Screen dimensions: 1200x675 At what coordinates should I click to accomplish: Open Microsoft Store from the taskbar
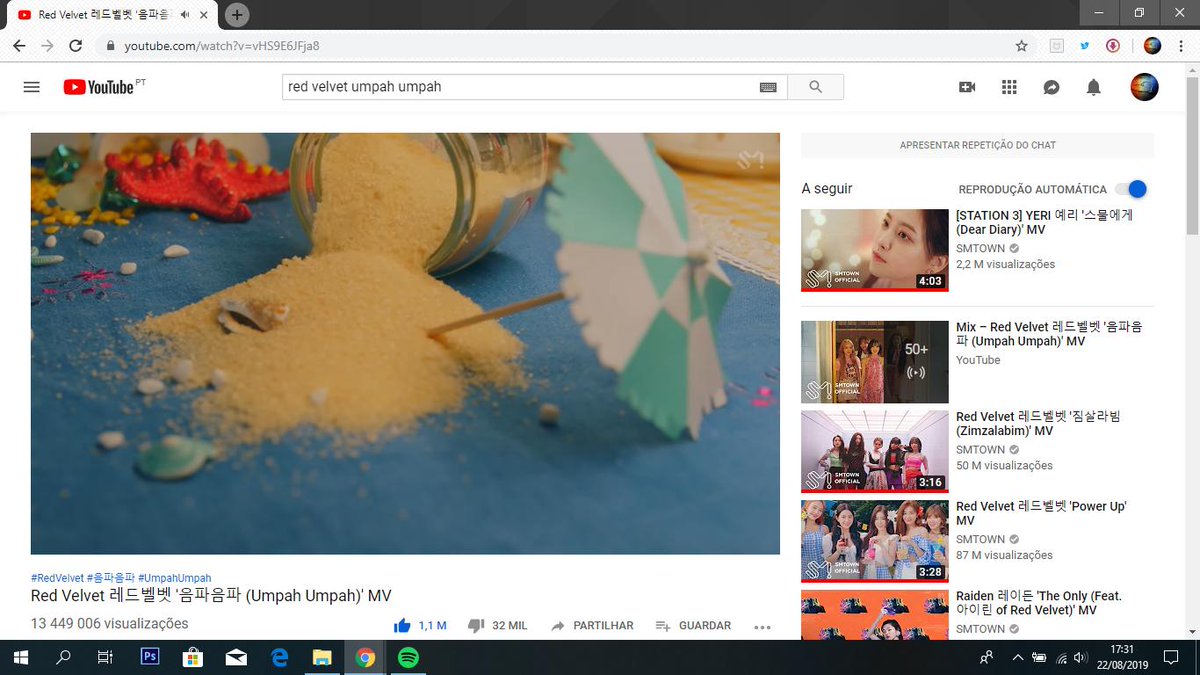point(193,657)
